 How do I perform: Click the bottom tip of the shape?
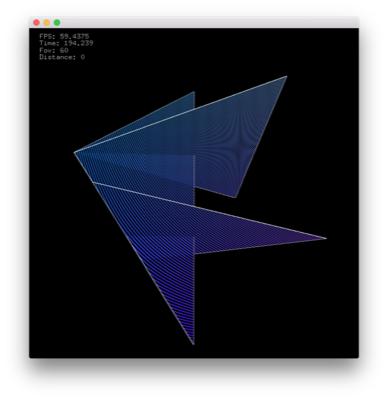194,344
